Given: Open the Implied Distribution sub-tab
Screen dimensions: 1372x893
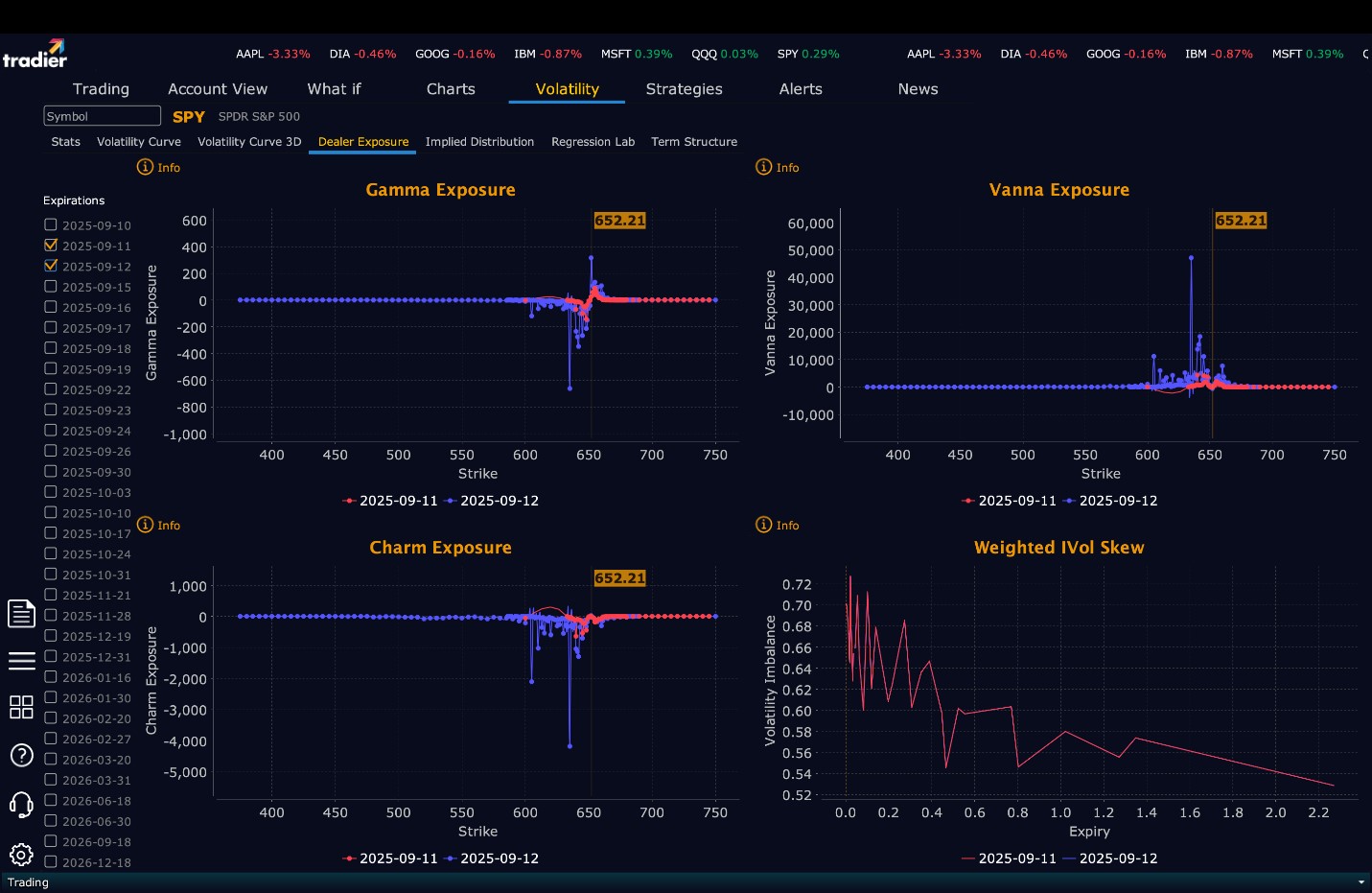Looking at the screenshot, I should point(479,142).
